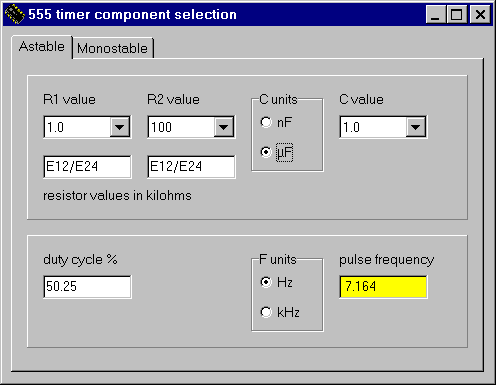Maximize the 555 timer window
Screen dimensions: 496x385
457,15
